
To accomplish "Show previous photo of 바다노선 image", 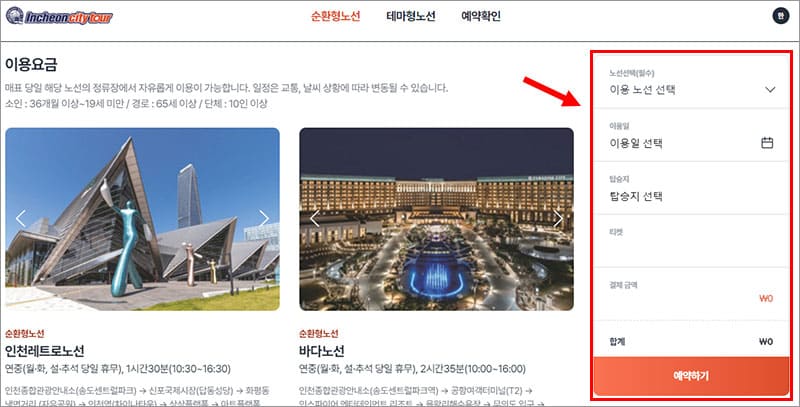I will (x=315, y=218).
